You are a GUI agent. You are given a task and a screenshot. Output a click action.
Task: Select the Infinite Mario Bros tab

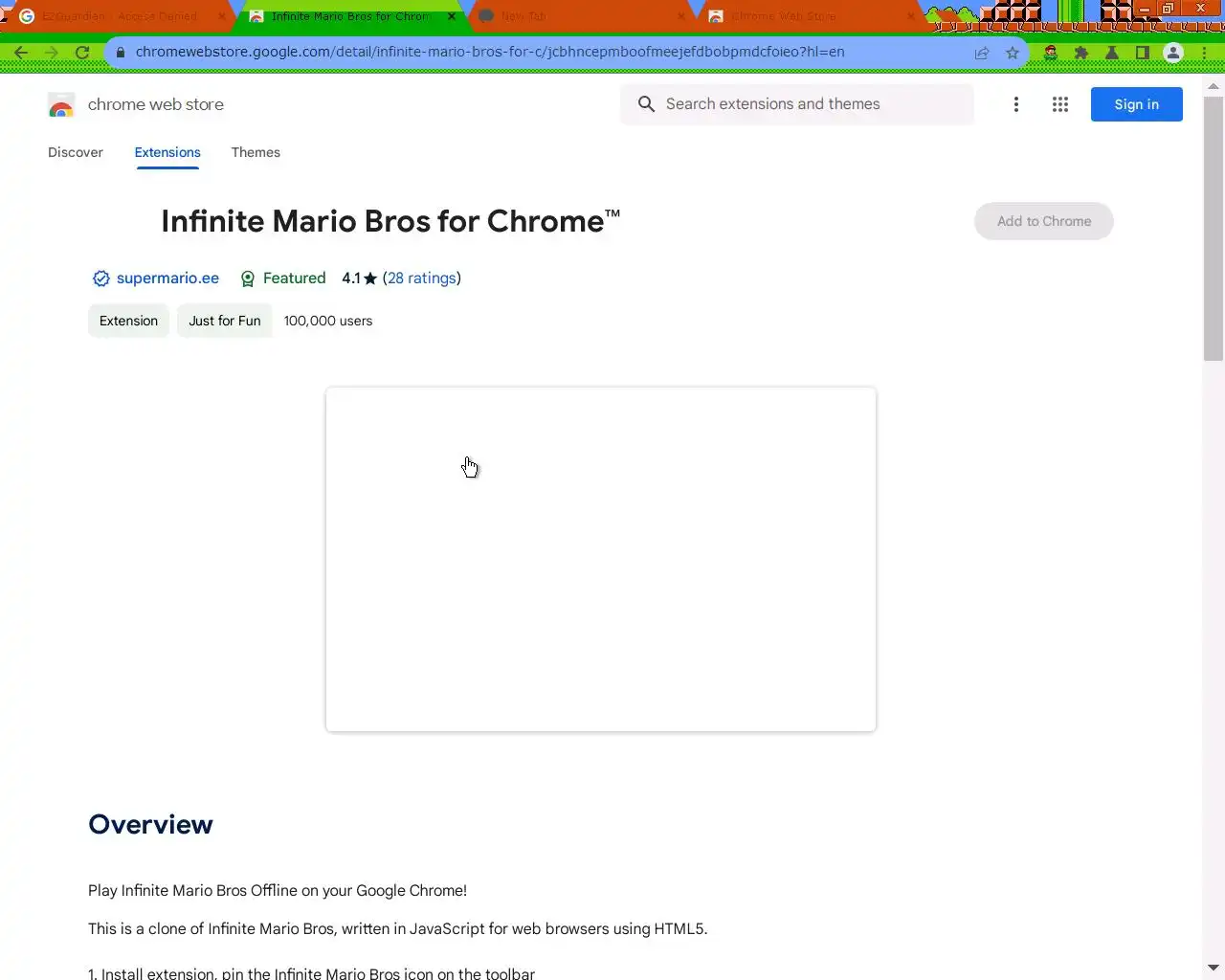coord(348,16)
